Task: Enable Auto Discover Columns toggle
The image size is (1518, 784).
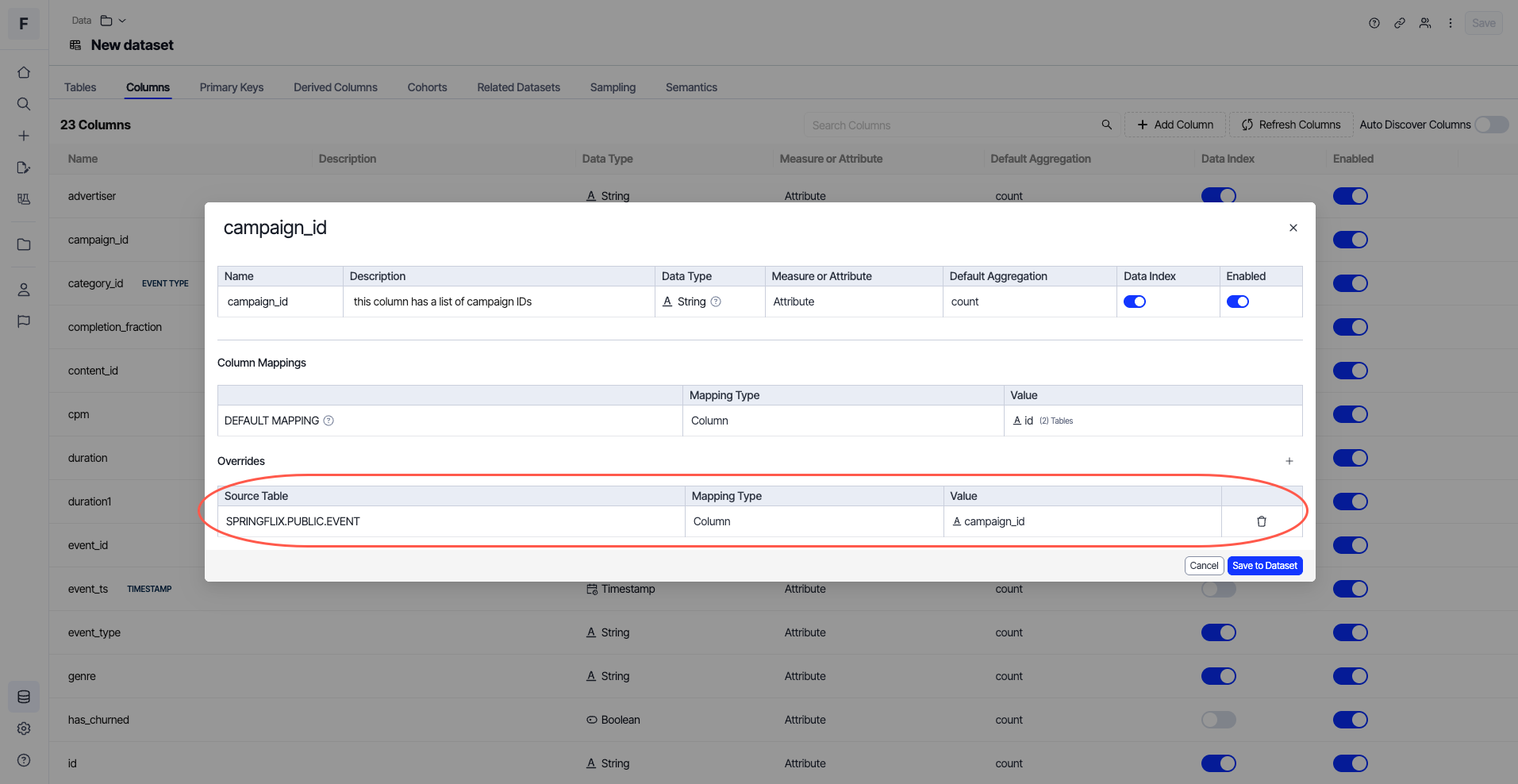Action: click(x=1491, y=125)
